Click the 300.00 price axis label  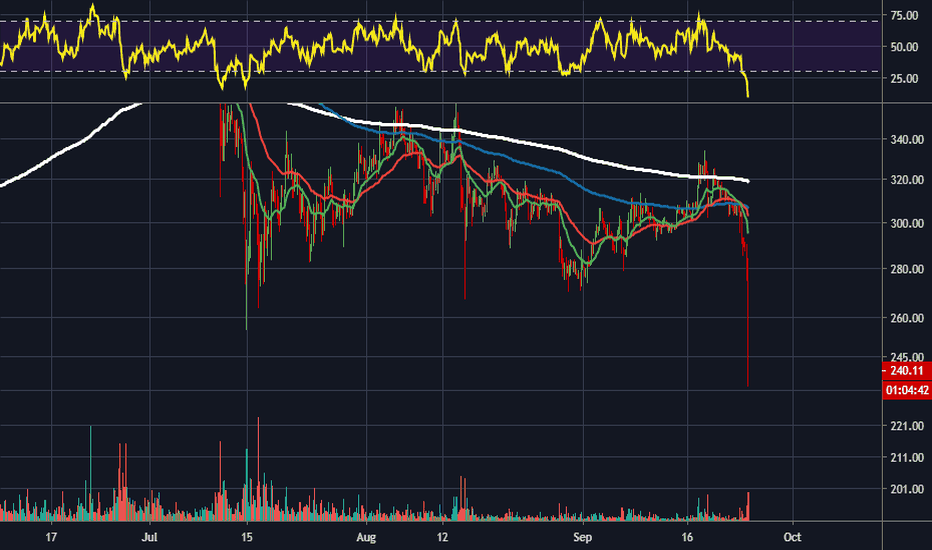(907, 224)
